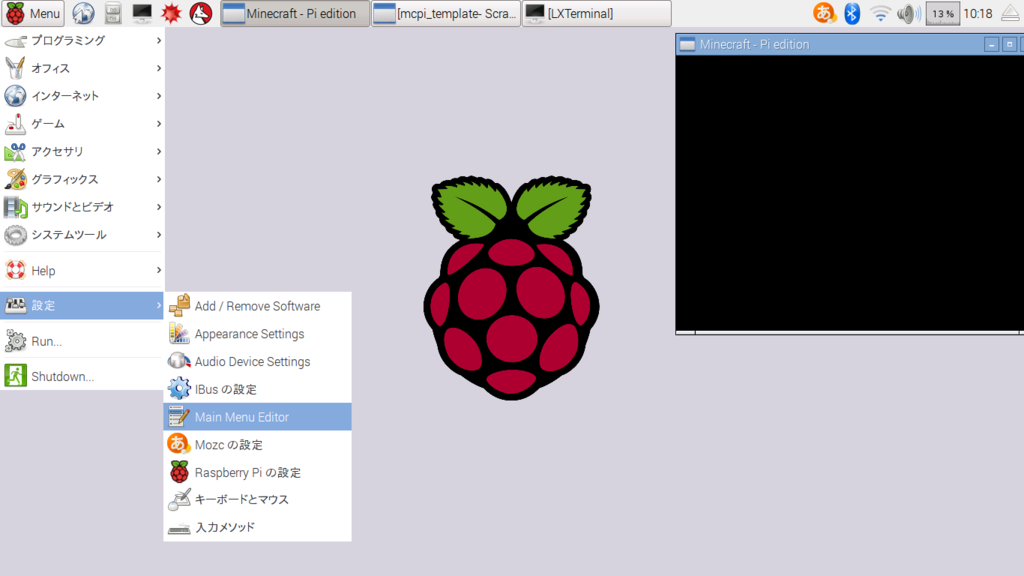Click the gears icon beside Run...
The image size is (1024, 576).
click(15, 341)
